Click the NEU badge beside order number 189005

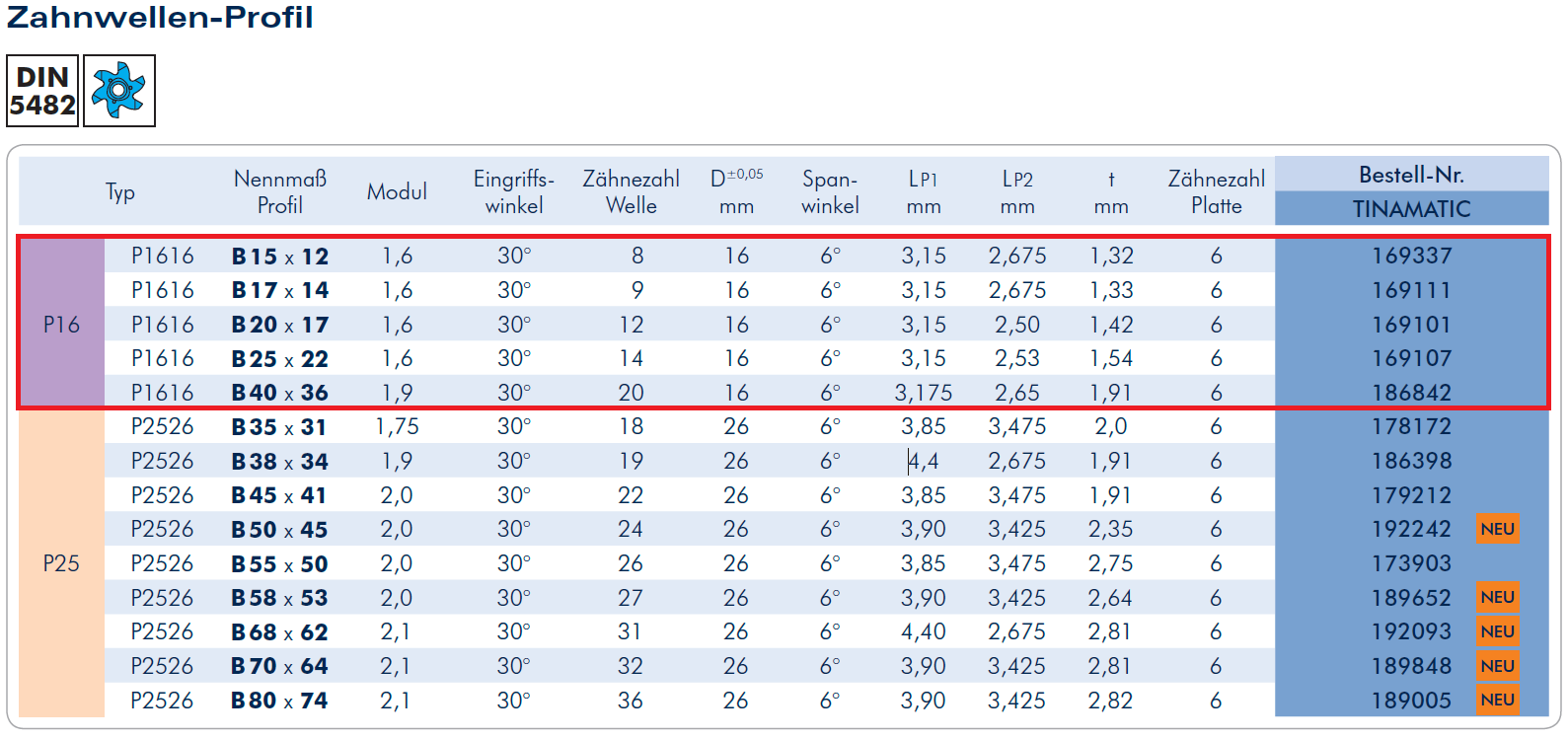[x=1497, y=700]
